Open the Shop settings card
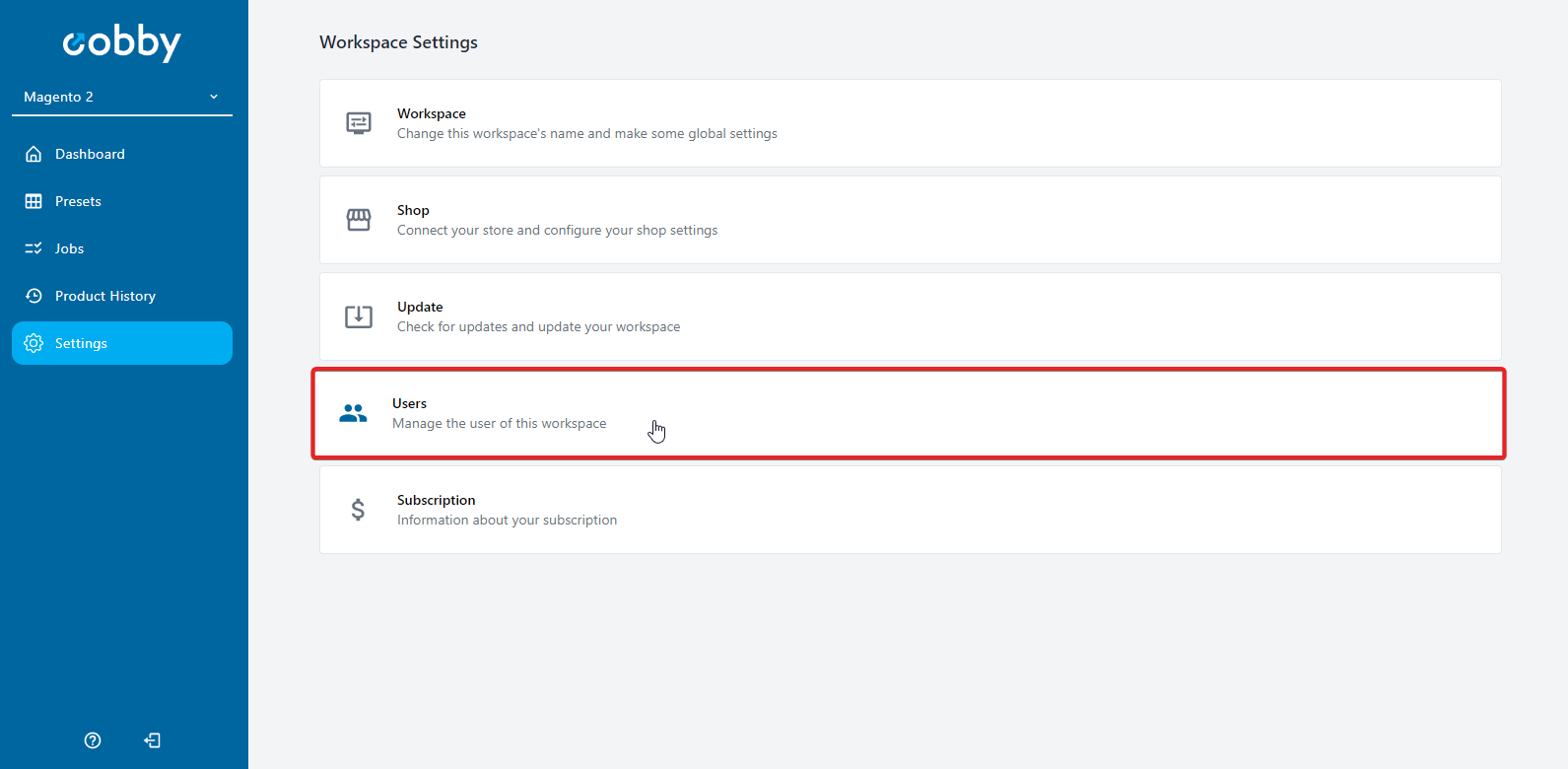Image resolution: width=1568 pixels, height=769 pixels. point(910,220)
